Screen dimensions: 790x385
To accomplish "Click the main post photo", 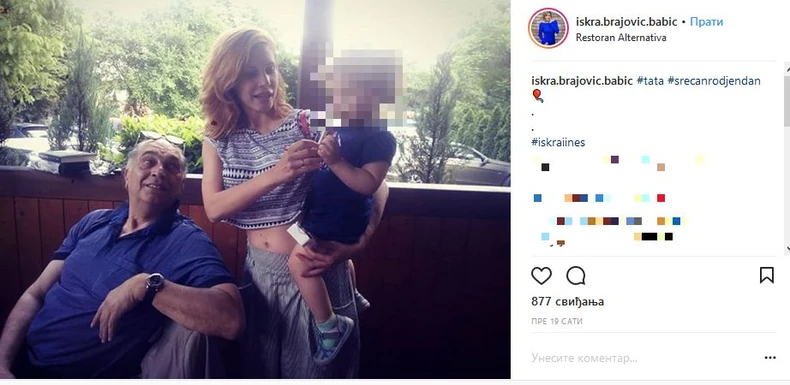I will point(255,189).
